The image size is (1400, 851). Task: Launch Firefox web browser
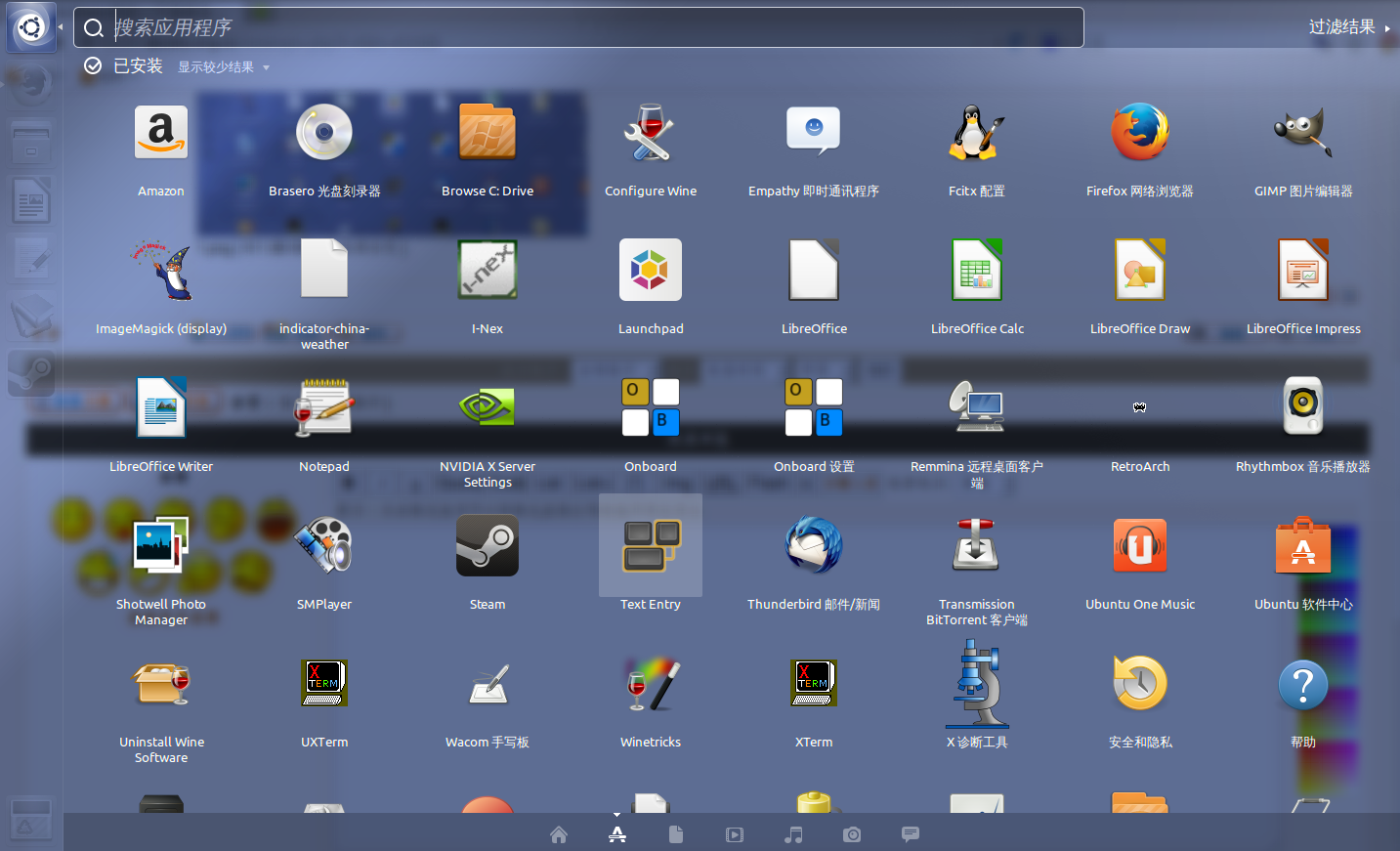coord(1140,133)
